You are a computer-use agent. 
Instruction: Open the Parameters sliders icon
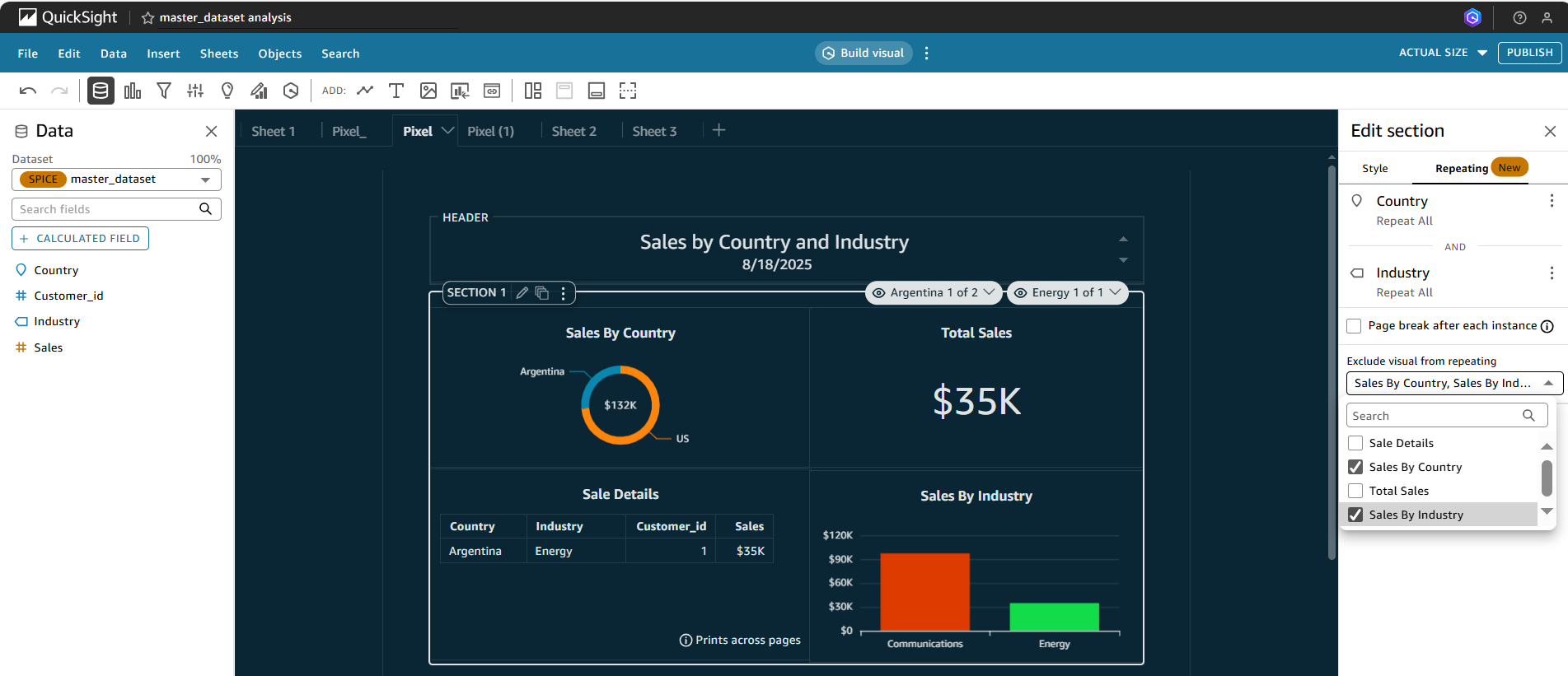195,91
